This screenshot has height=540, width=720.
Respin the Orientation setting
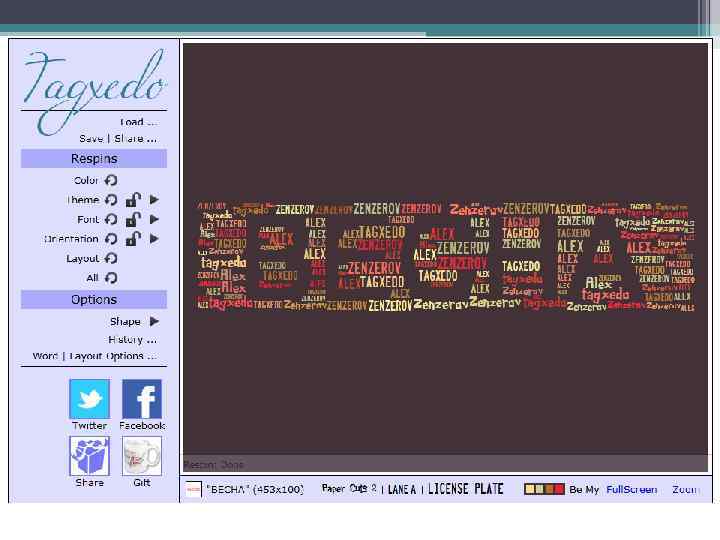tap(111, 239)
